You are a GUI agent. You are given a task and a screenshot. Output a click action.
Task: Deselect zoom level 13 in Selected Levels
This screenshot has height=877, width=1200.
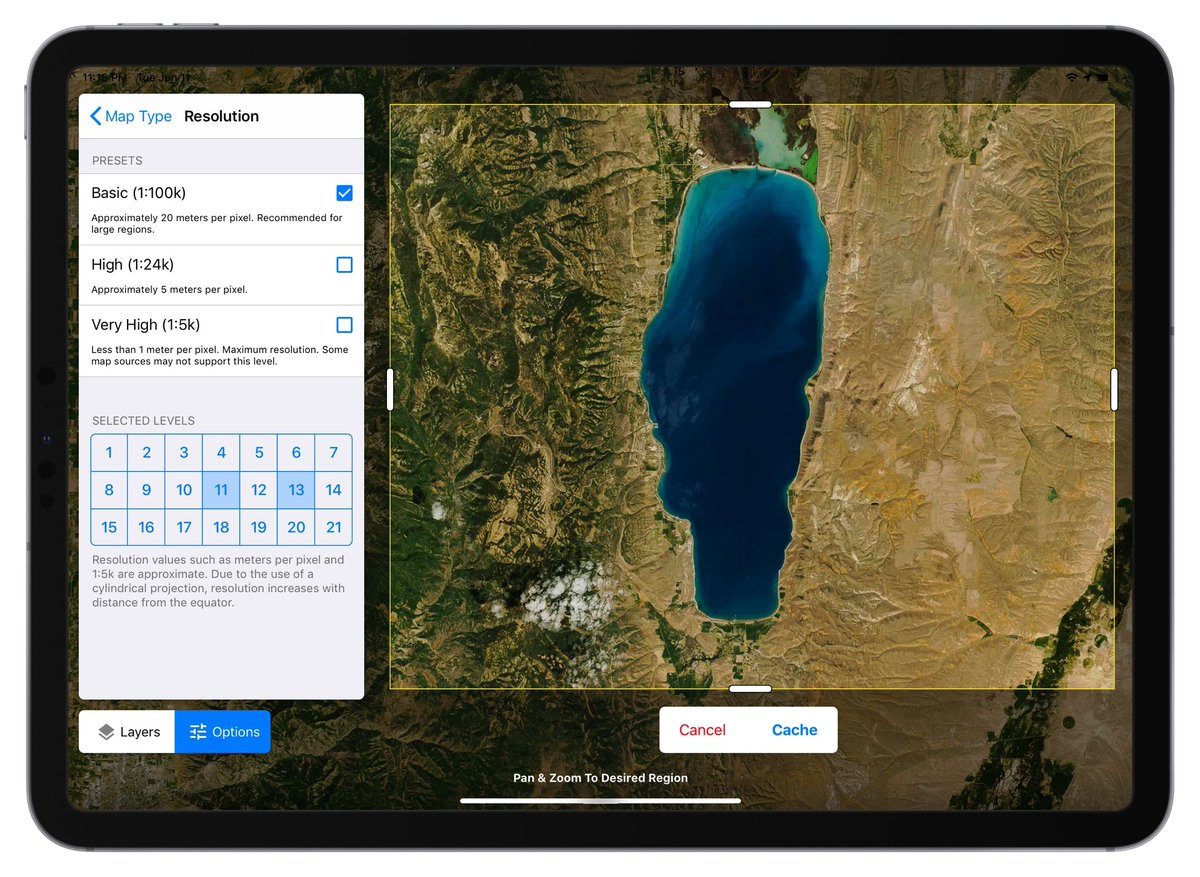pyautogui.click(x=296, y=490)
